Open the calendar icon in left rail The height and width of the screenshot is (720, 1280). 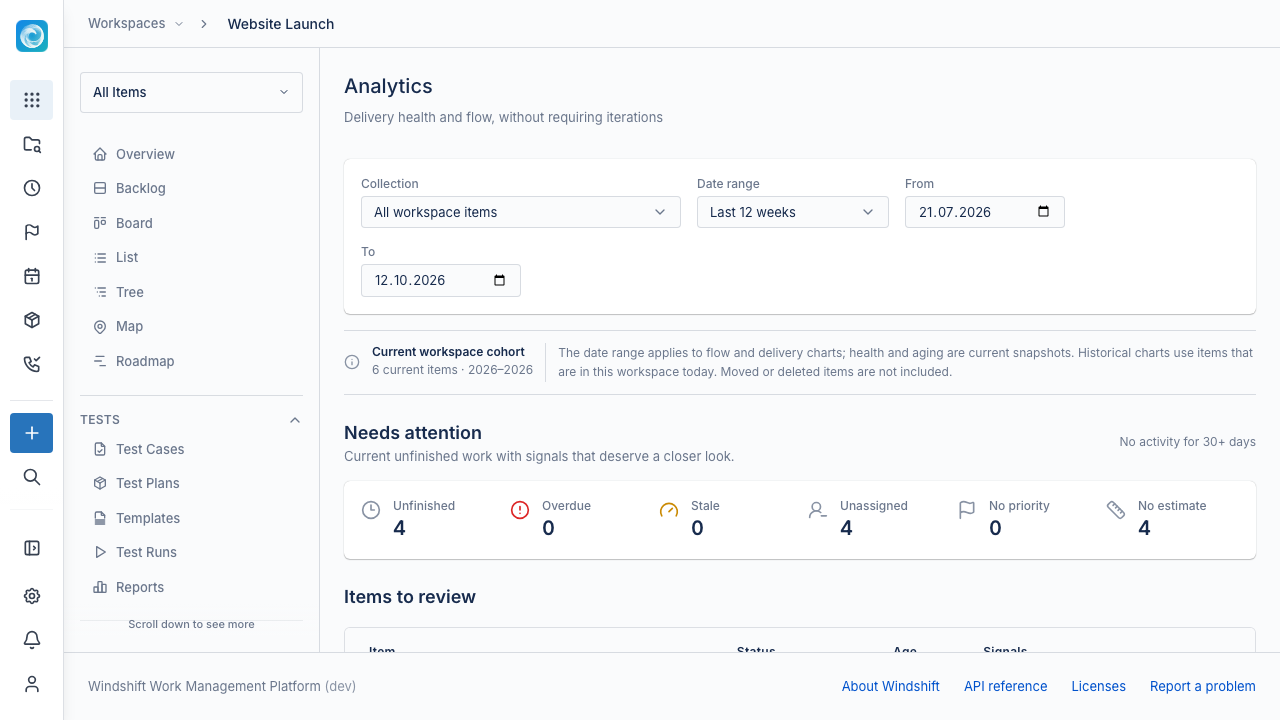(32, 276)
